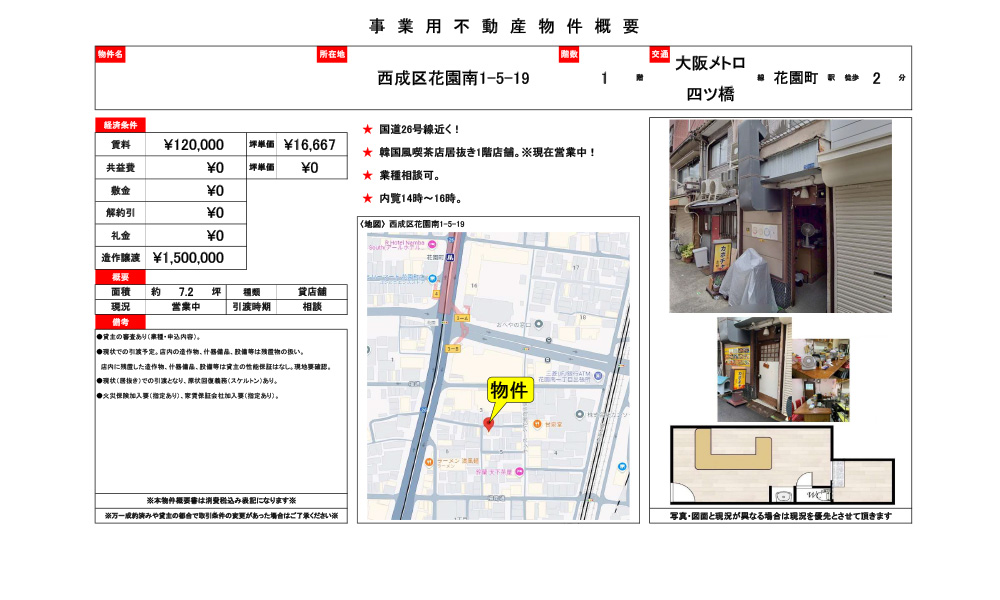
Task: Click the ¥0 value in the 敷金 row
Action: coord(215,191)
